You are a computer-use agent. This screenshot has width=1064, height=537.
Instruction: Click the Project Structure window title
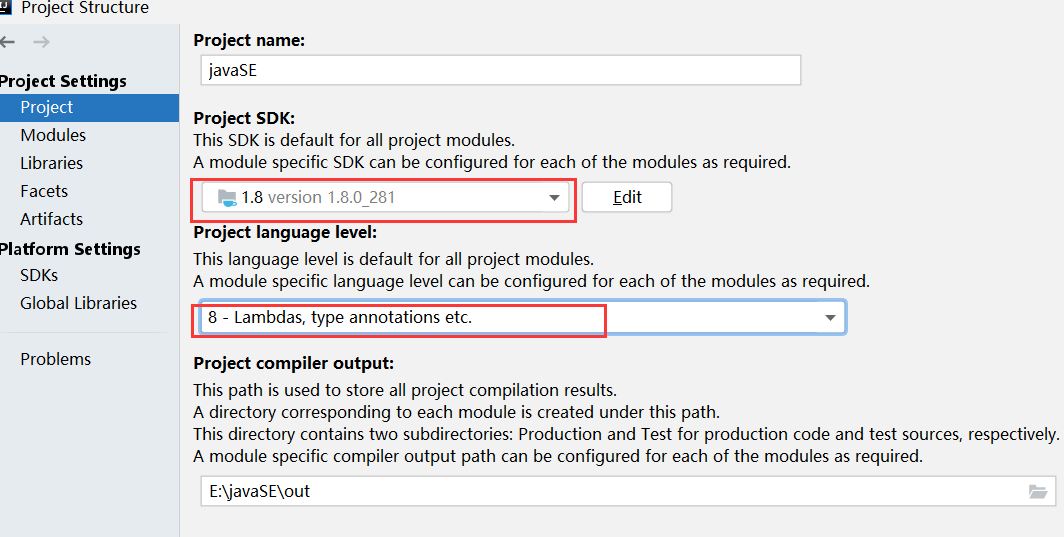[85, 8]
